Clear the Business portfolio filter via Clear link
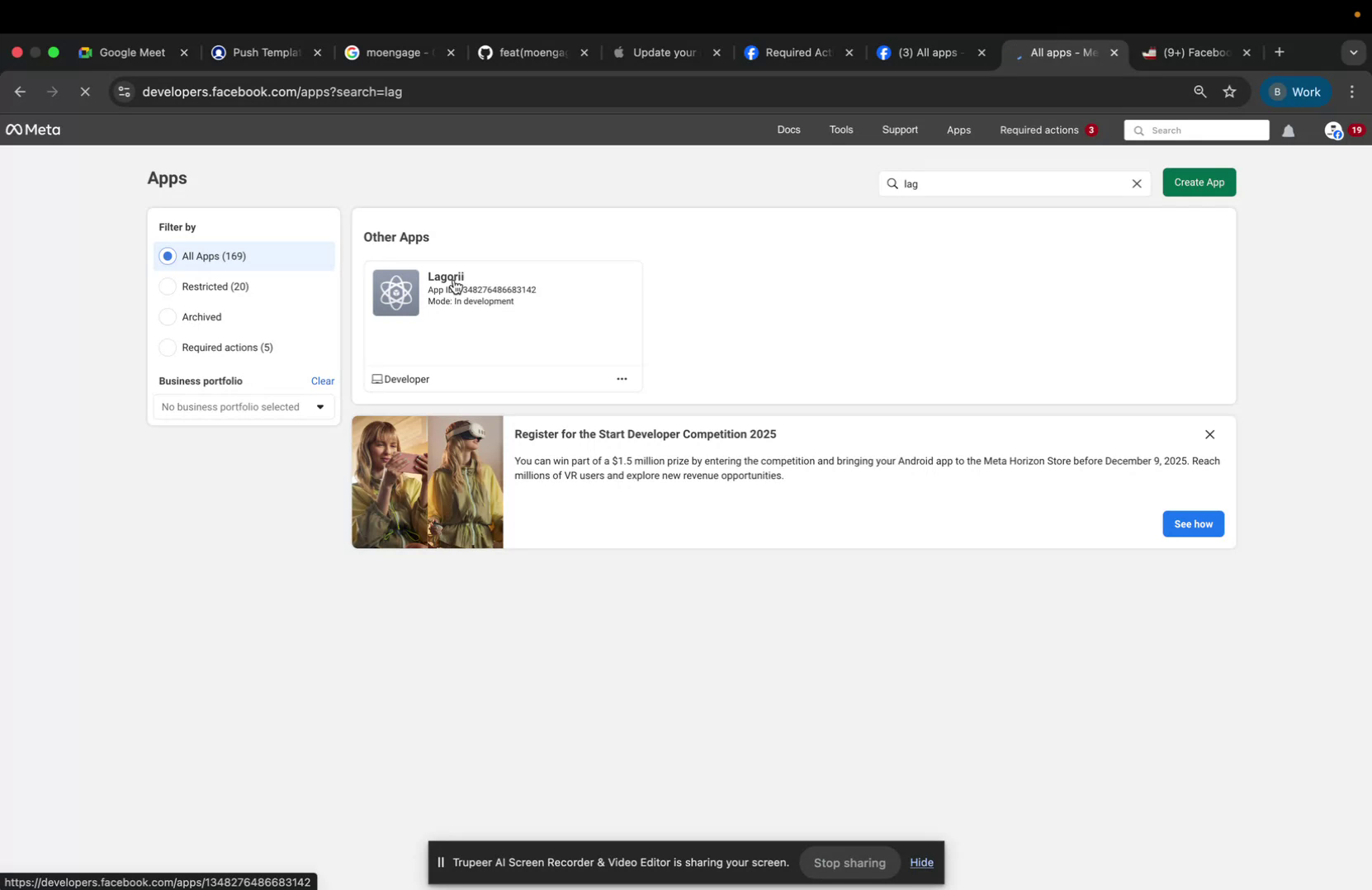This screenshot has width=1372, height=890. click(322, 381)
